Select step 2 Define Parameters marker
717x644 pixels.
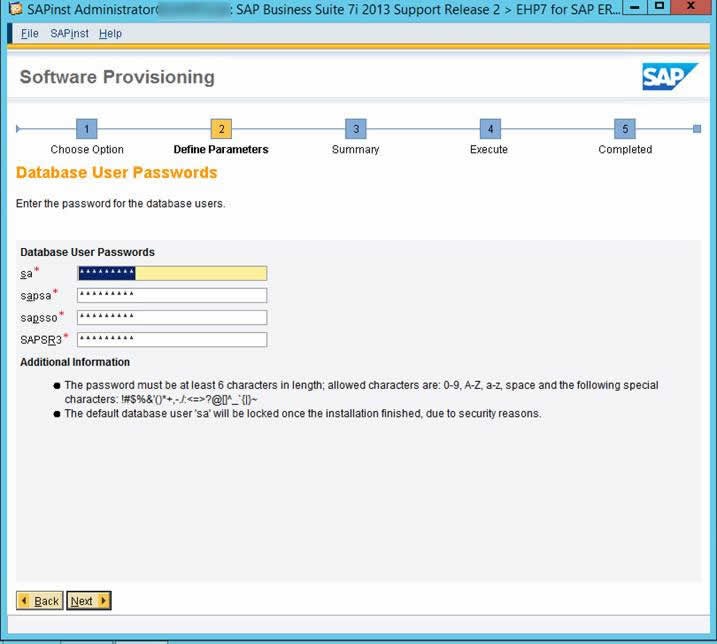(x=221, y=129)
